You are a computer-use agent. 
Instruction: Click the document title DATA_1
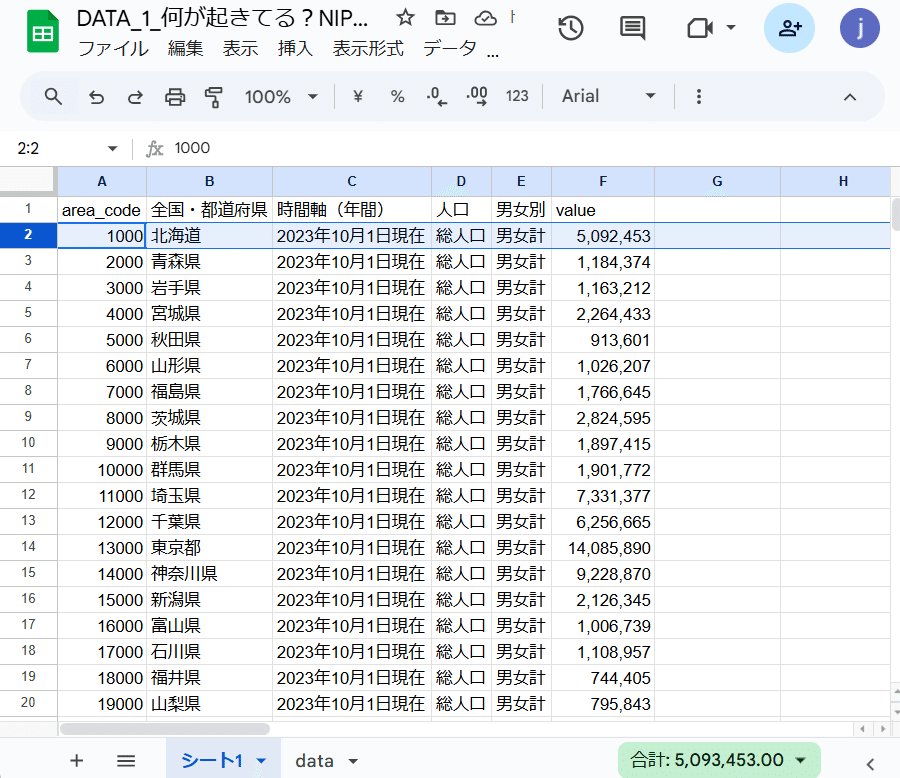click(x=222, y=19)
